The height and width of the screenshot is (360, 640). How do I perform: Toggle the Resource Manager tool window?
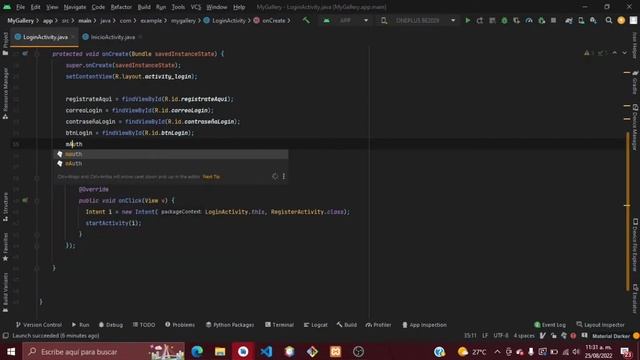pos(5,93)
